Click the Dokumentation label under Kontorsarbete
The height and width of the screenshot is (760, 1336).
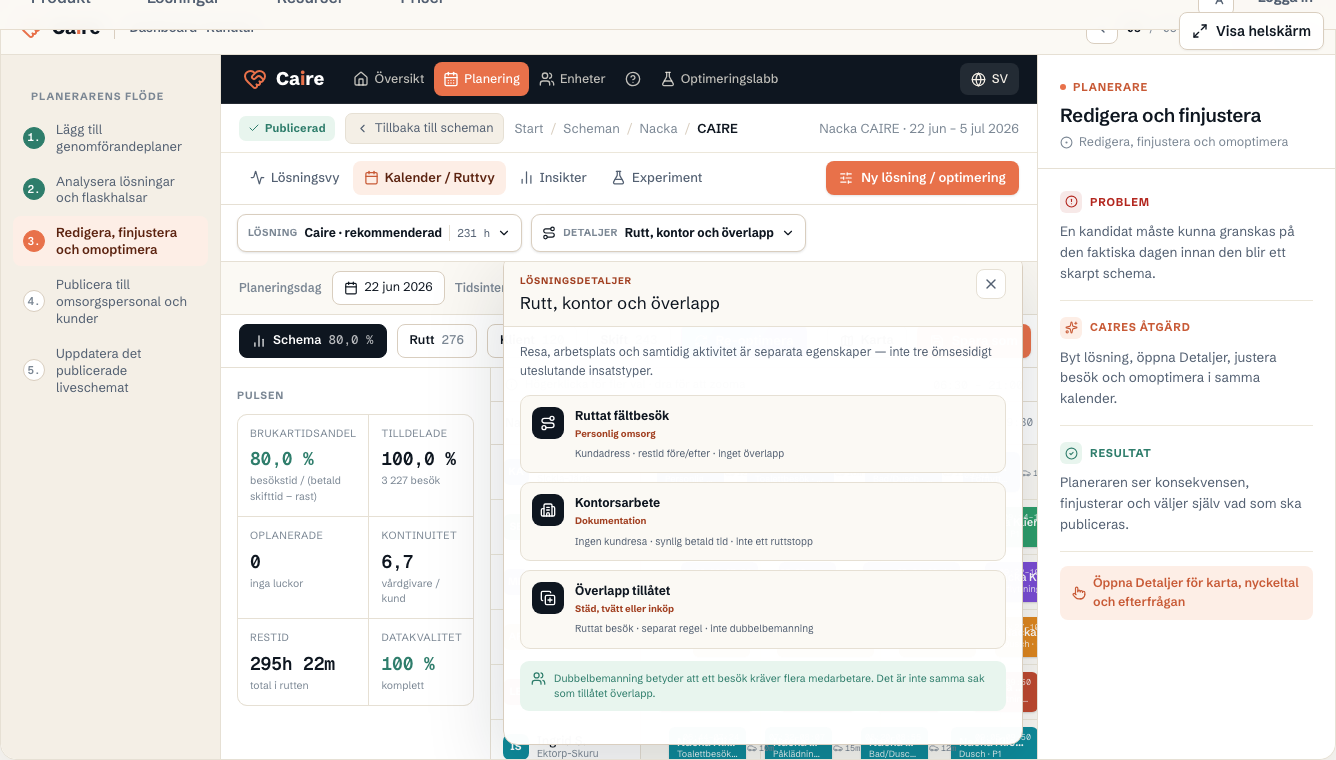click(611, 521)
